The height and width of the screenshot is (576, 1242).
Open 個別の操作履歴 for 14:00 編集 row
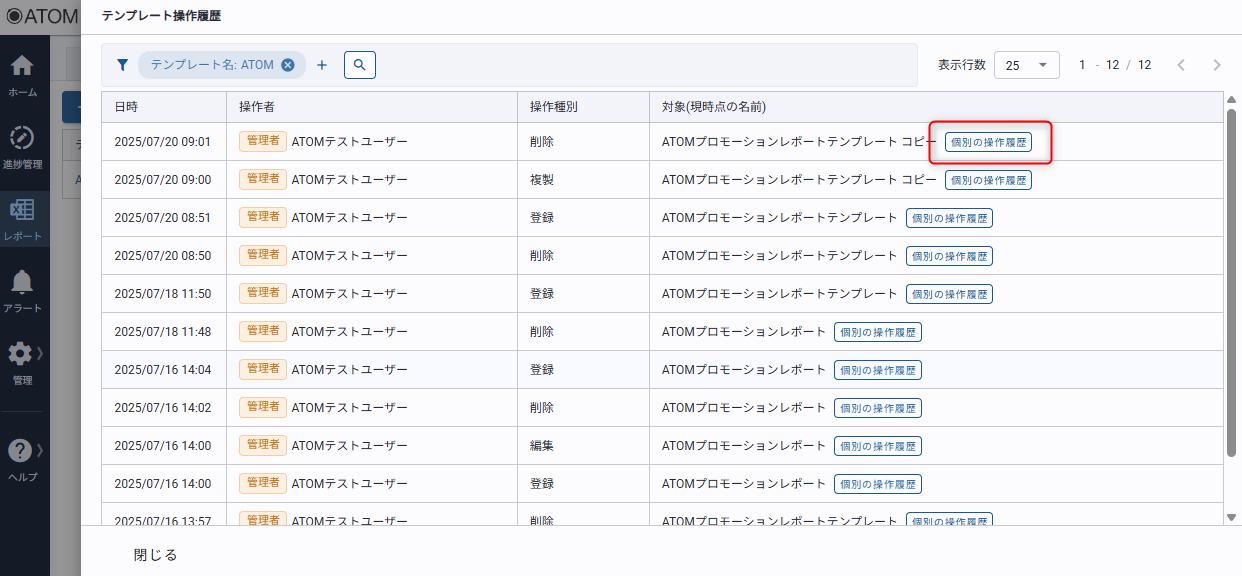877,446
